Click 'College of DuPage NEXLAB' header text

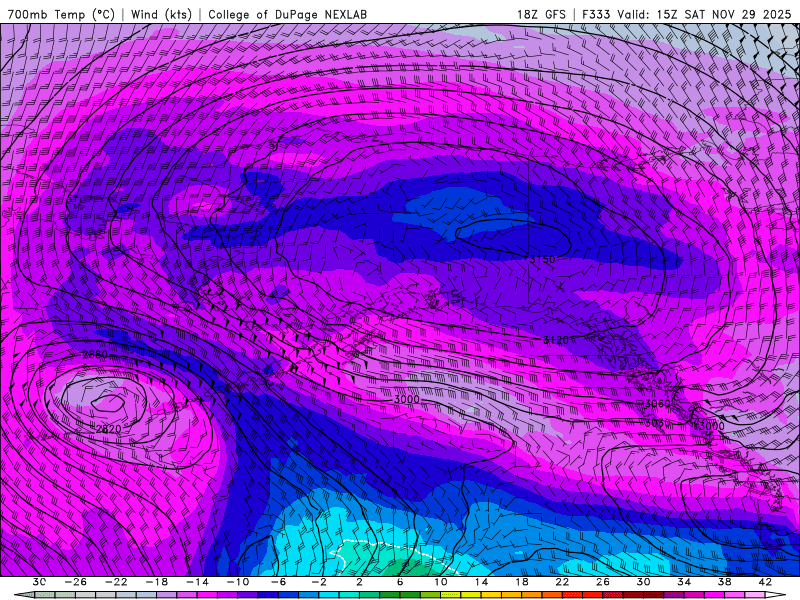(287, 14)
